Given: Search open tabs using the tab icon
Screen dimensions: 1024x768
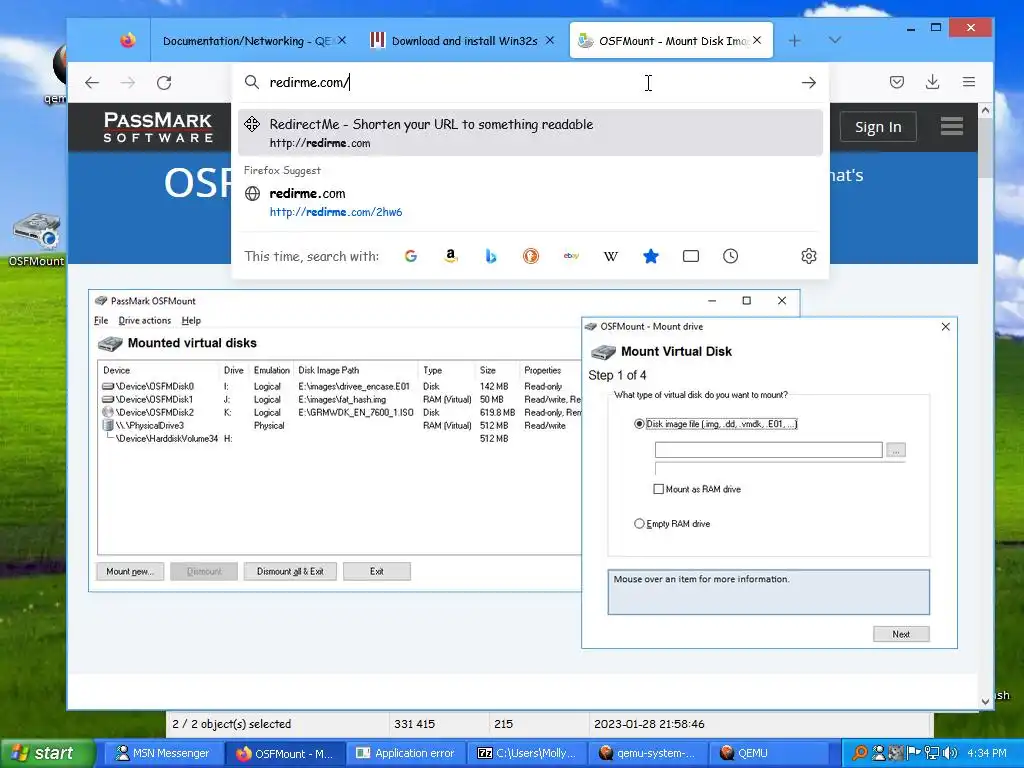Looking at the screenshot, I should click(691, 256).
